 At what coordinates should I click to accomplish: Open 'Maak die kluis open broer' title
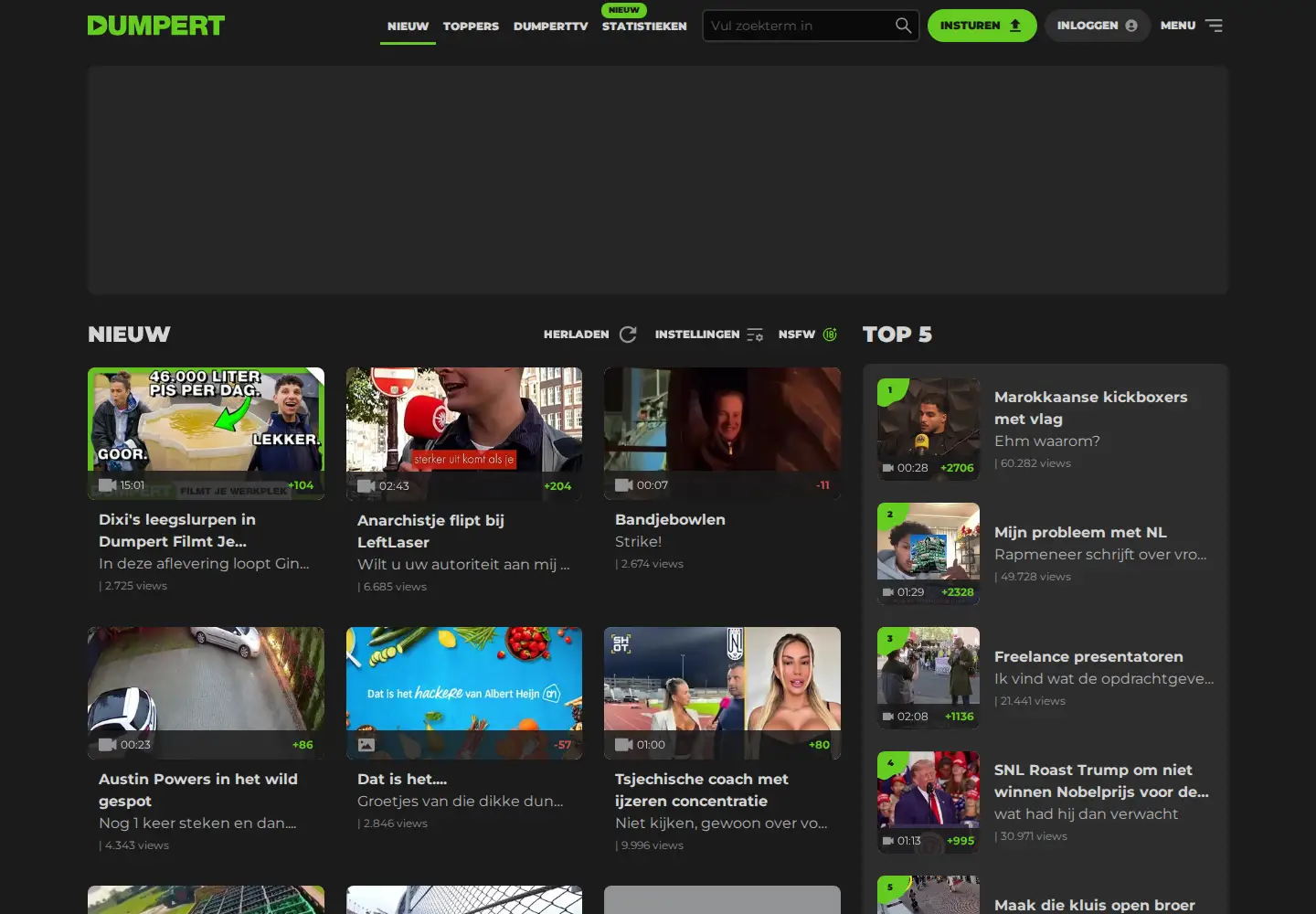point(1095,905)
